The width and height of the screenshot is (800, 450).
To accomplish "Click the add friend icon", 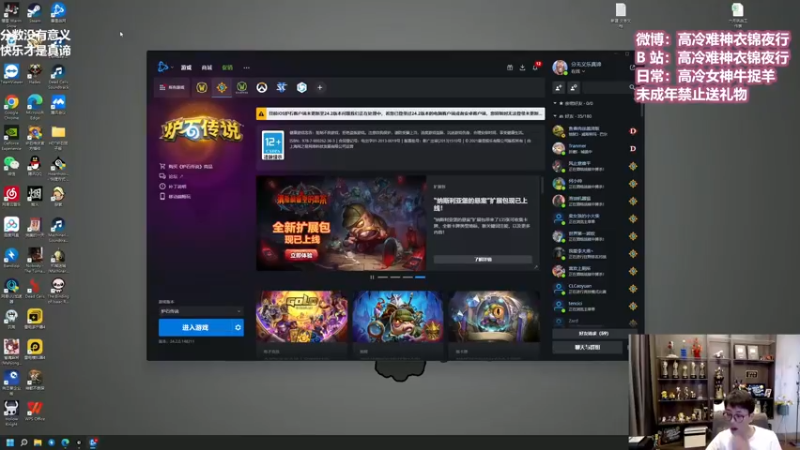I will [559, 88].
